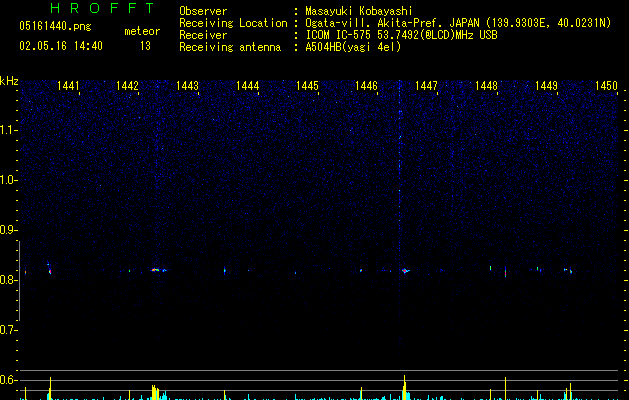Click the 1443 time axis label
This screenshot has height=400, width=629.
(x=187, y=86)
